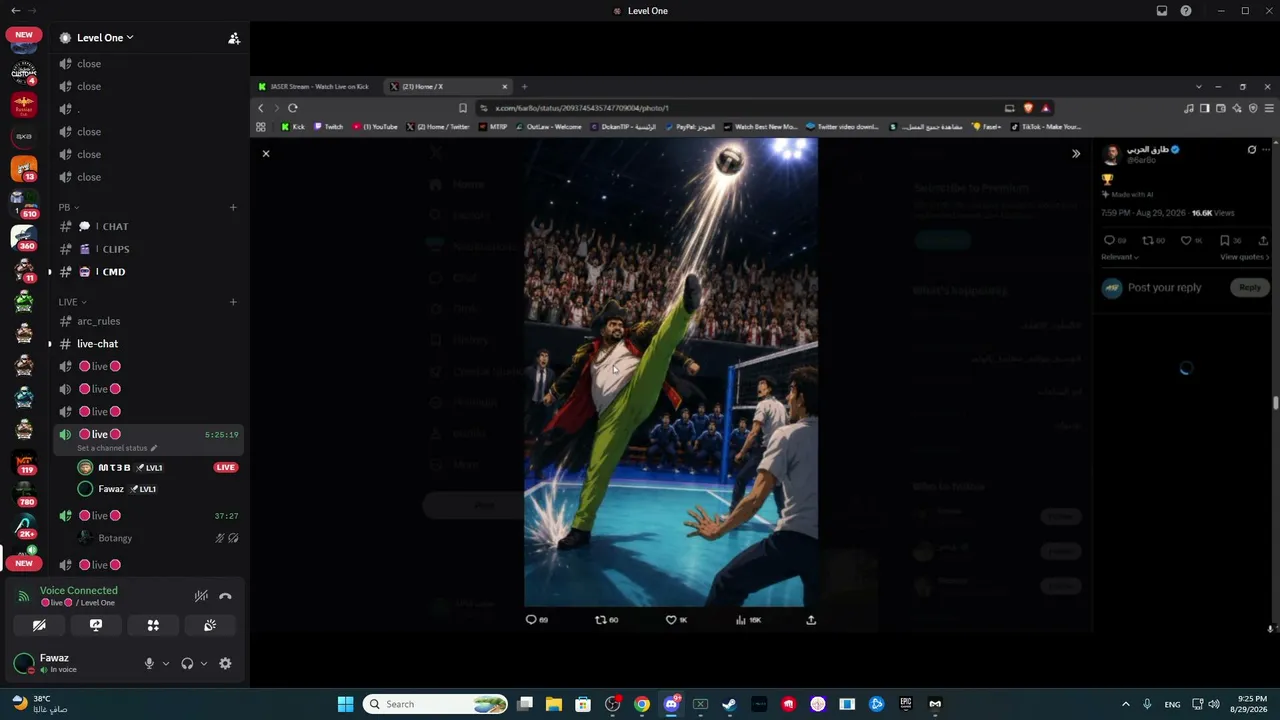
Task: Open the TikTok bookmark
Action: 1045,127
